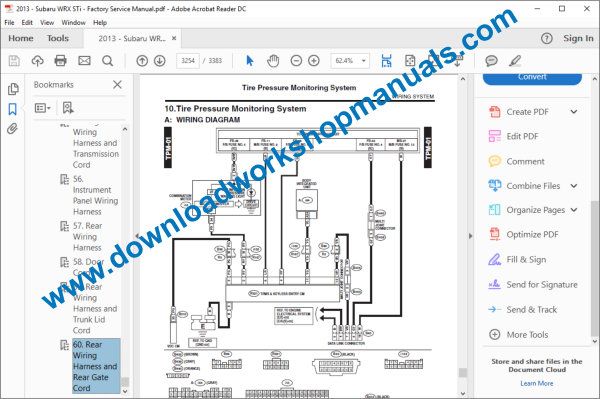Go to previous page arrow
This screenshot has width=600, height=399.
142,61
